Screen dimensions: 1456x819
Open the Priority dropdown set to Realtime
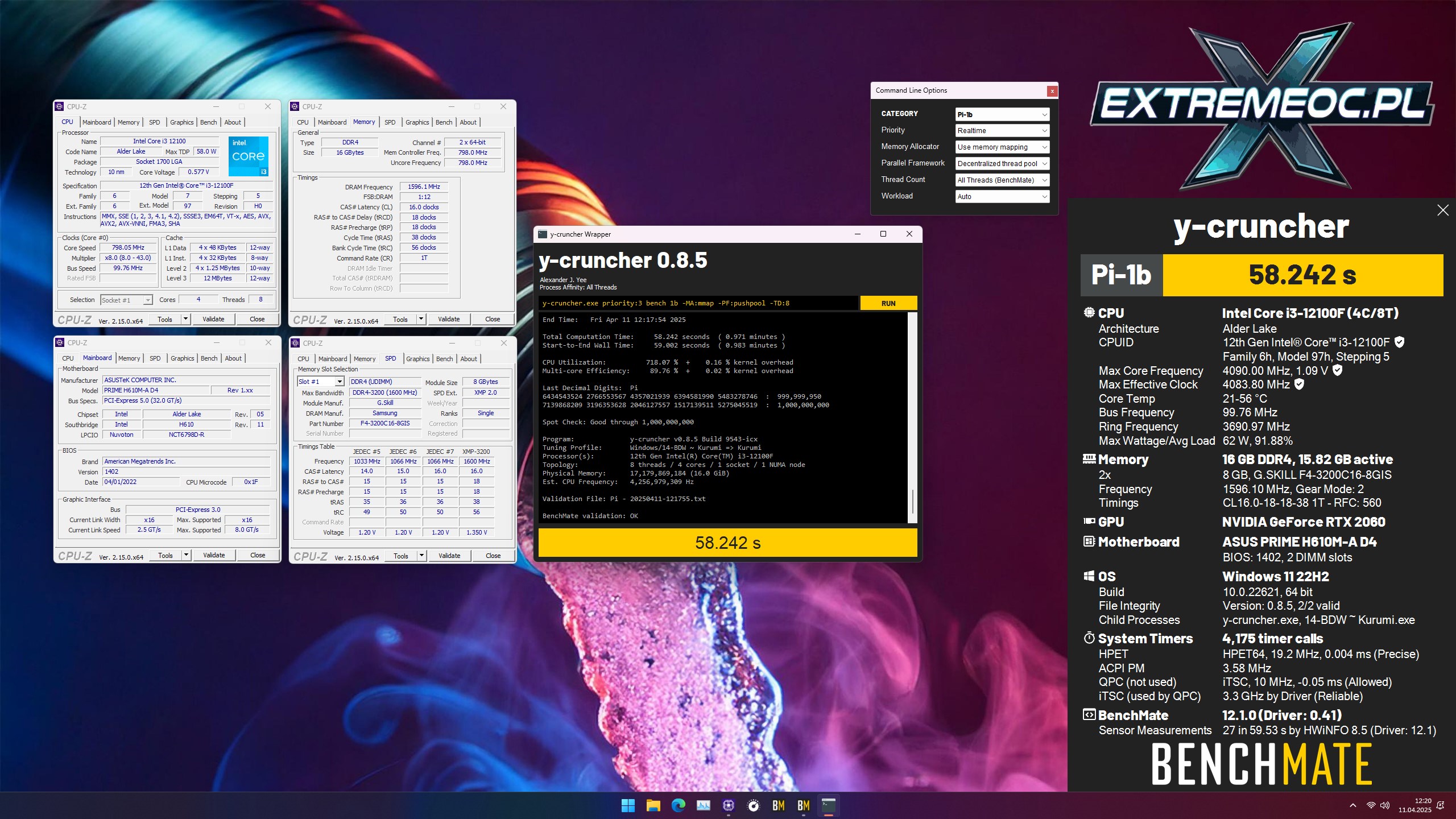coord(1002,131)
